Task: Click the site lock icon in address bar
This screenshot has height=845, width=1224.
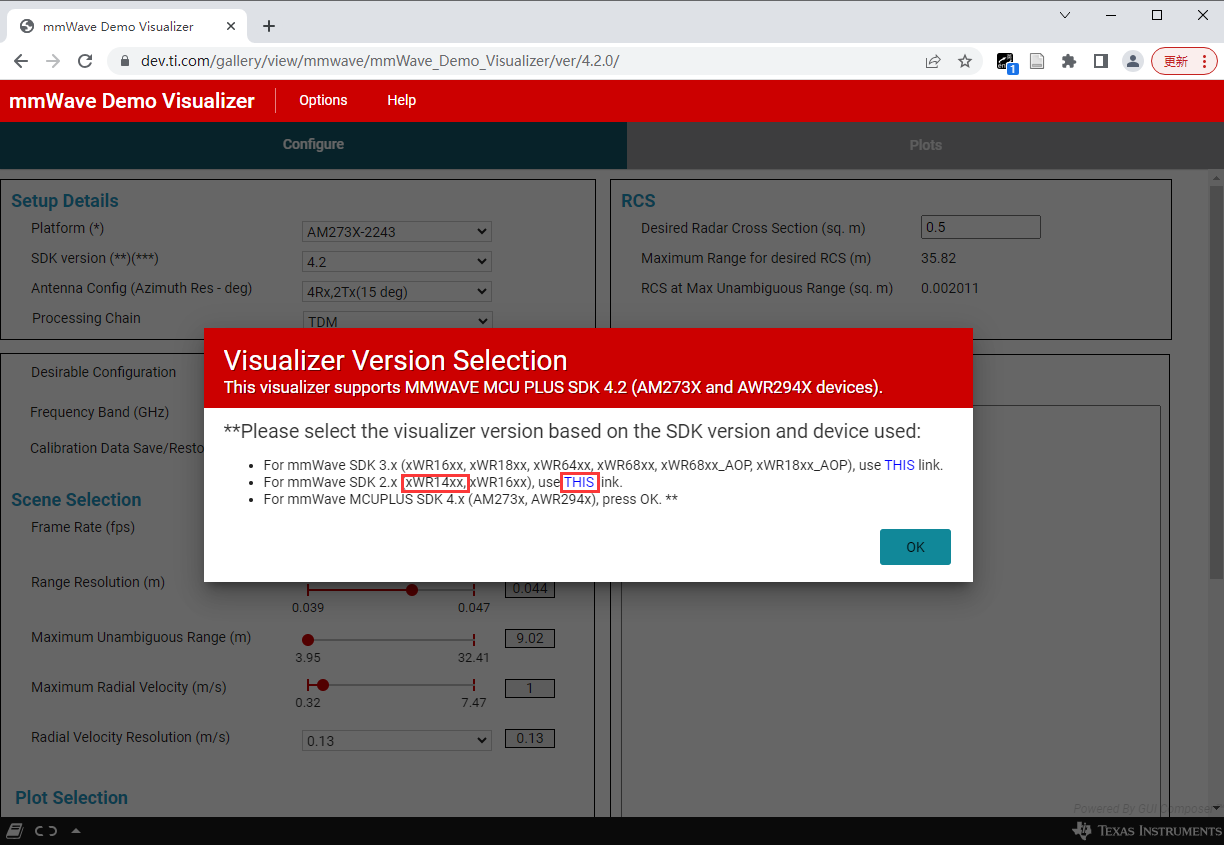Action: tap(125, 61)
